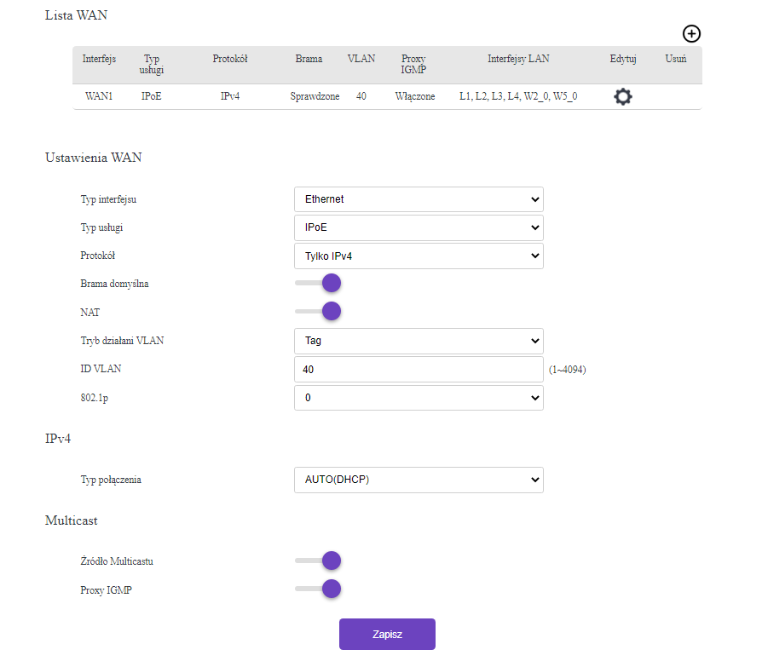The image size is (768, 667).
Task: Click the ID VLAN input field
Action: click(418, 370)
